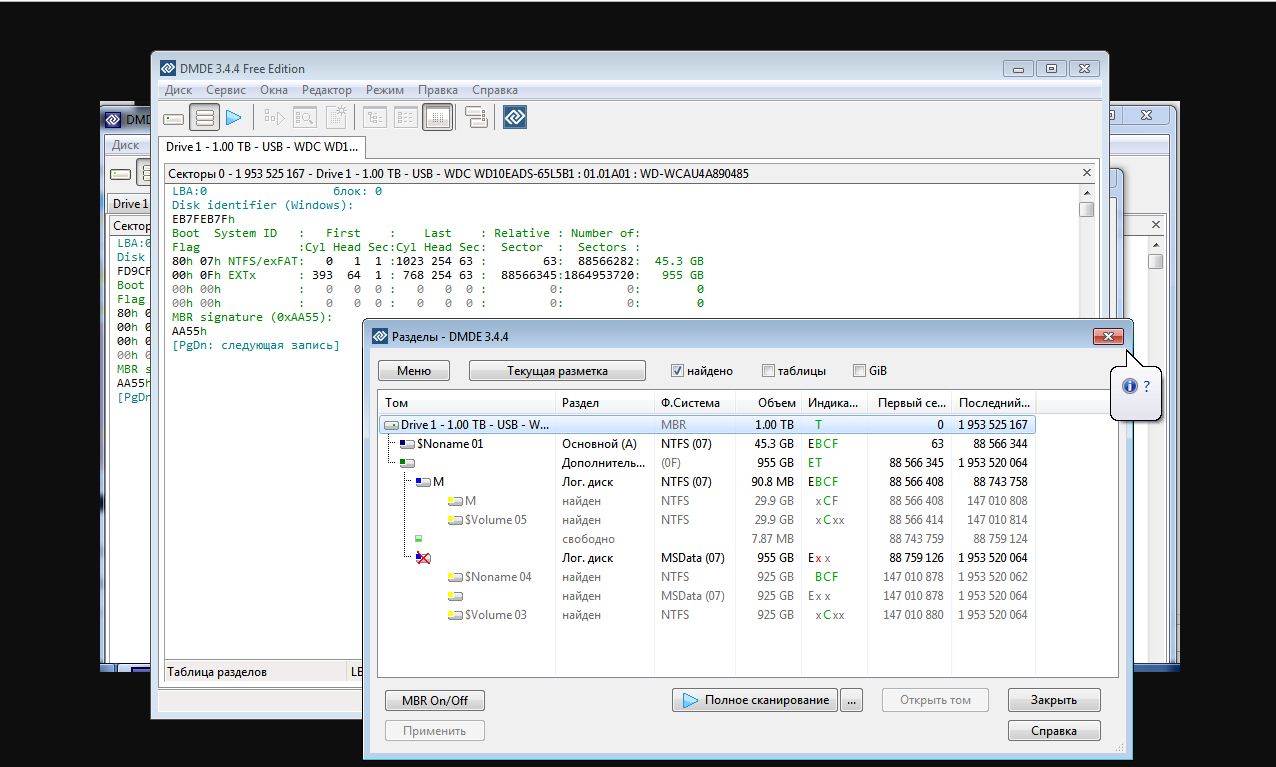The width and height of the screenshot is (1276, 767).
Task: Enable the 'таблицы' checkbox
Action: (768, 371)
